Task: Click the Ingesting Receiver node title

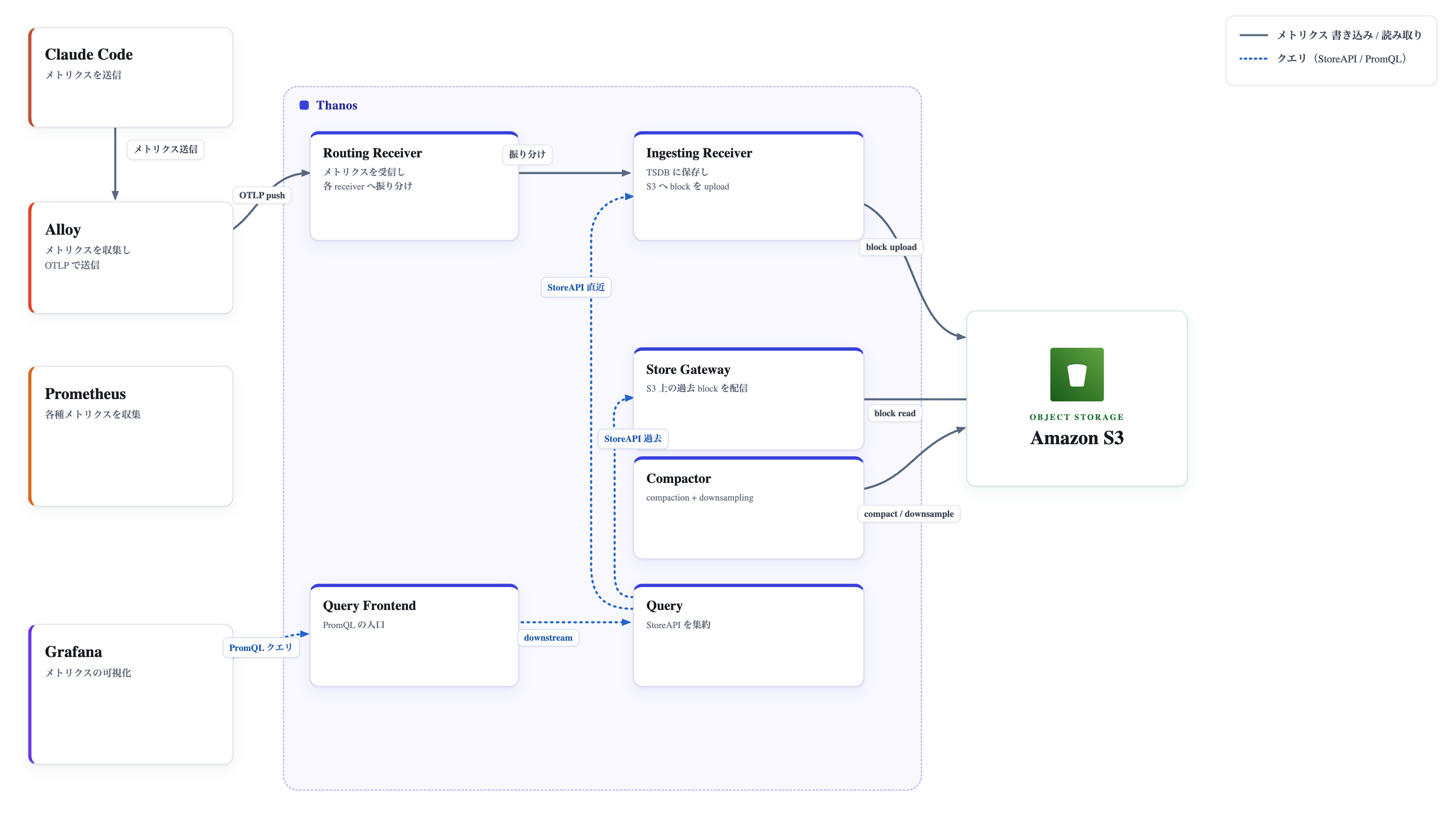Action: click(699, 153)
